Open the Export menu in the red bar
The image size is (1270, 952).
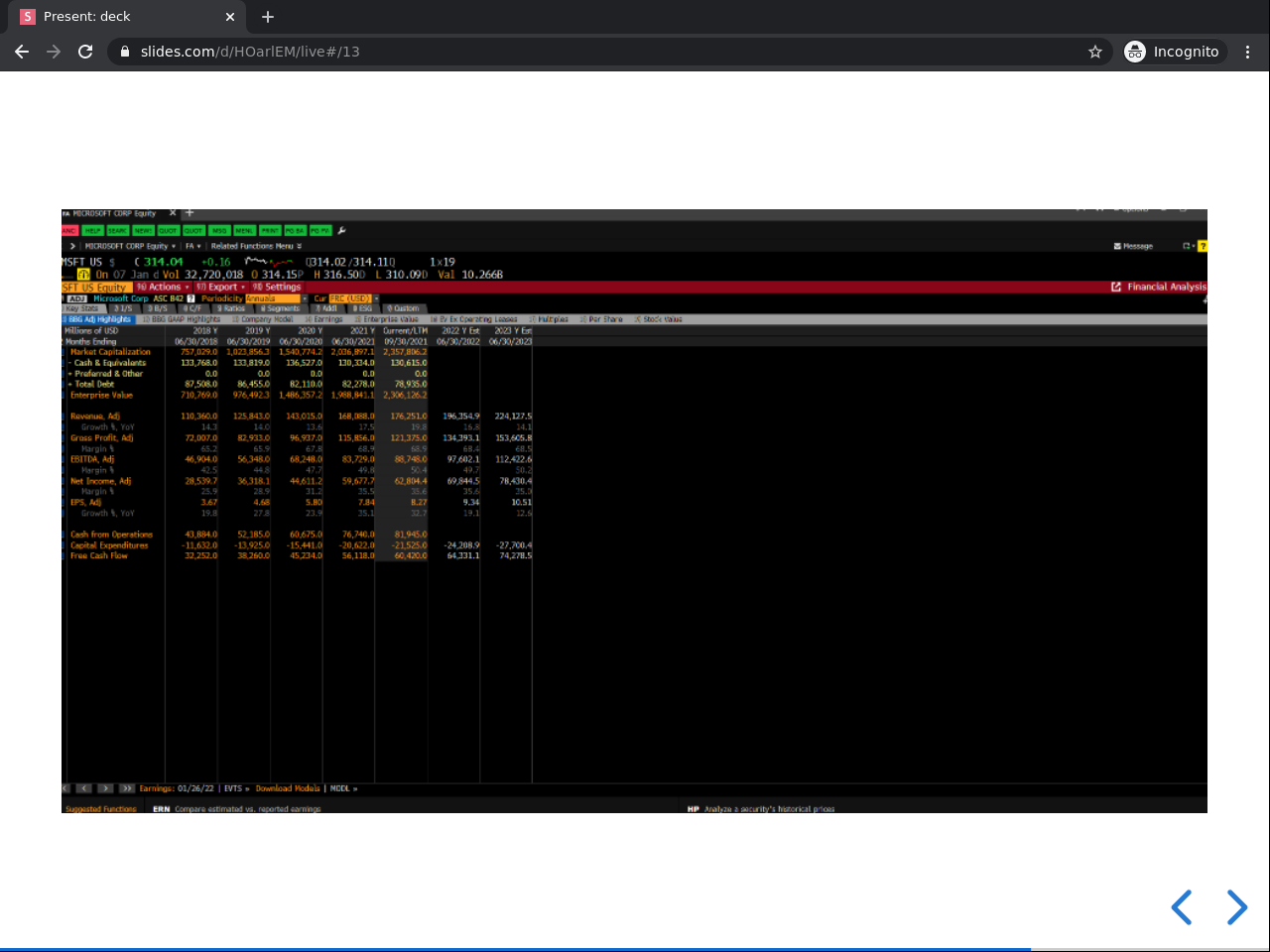click(x=220, y=287)
